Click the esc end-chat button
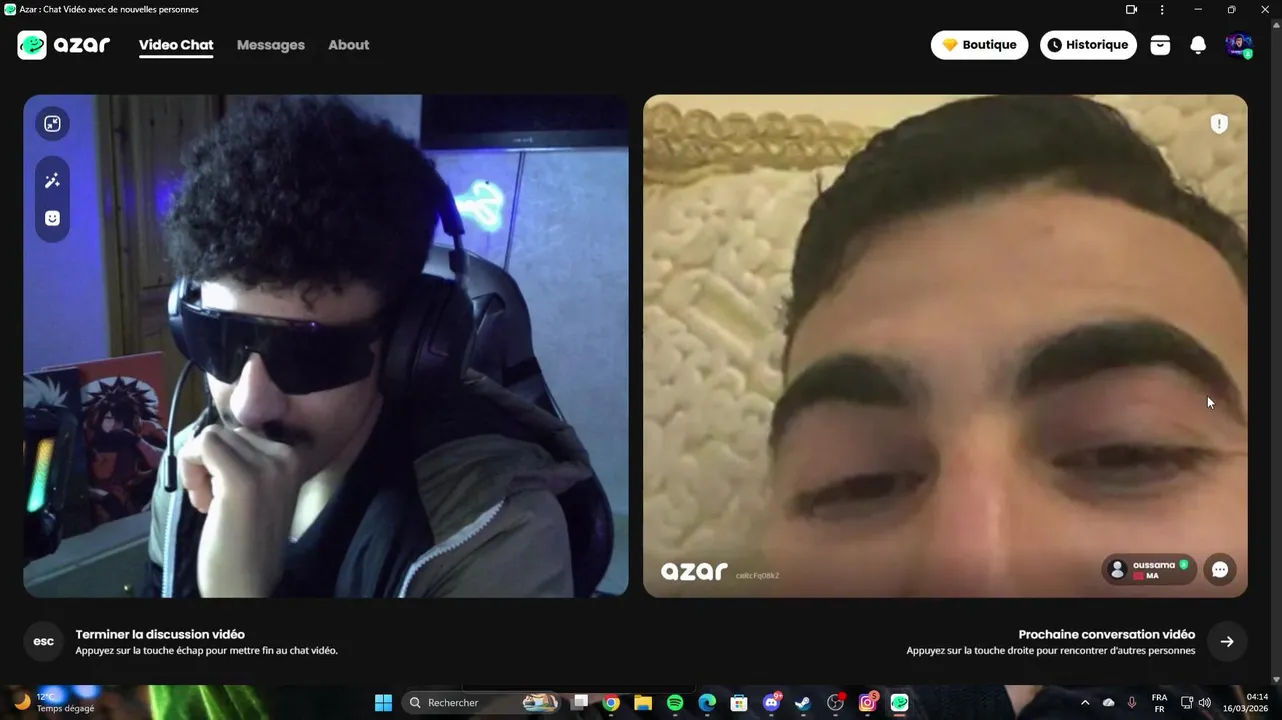Image resolution: width=1282 pixels, height=720 pixels. tap(44, 642)
